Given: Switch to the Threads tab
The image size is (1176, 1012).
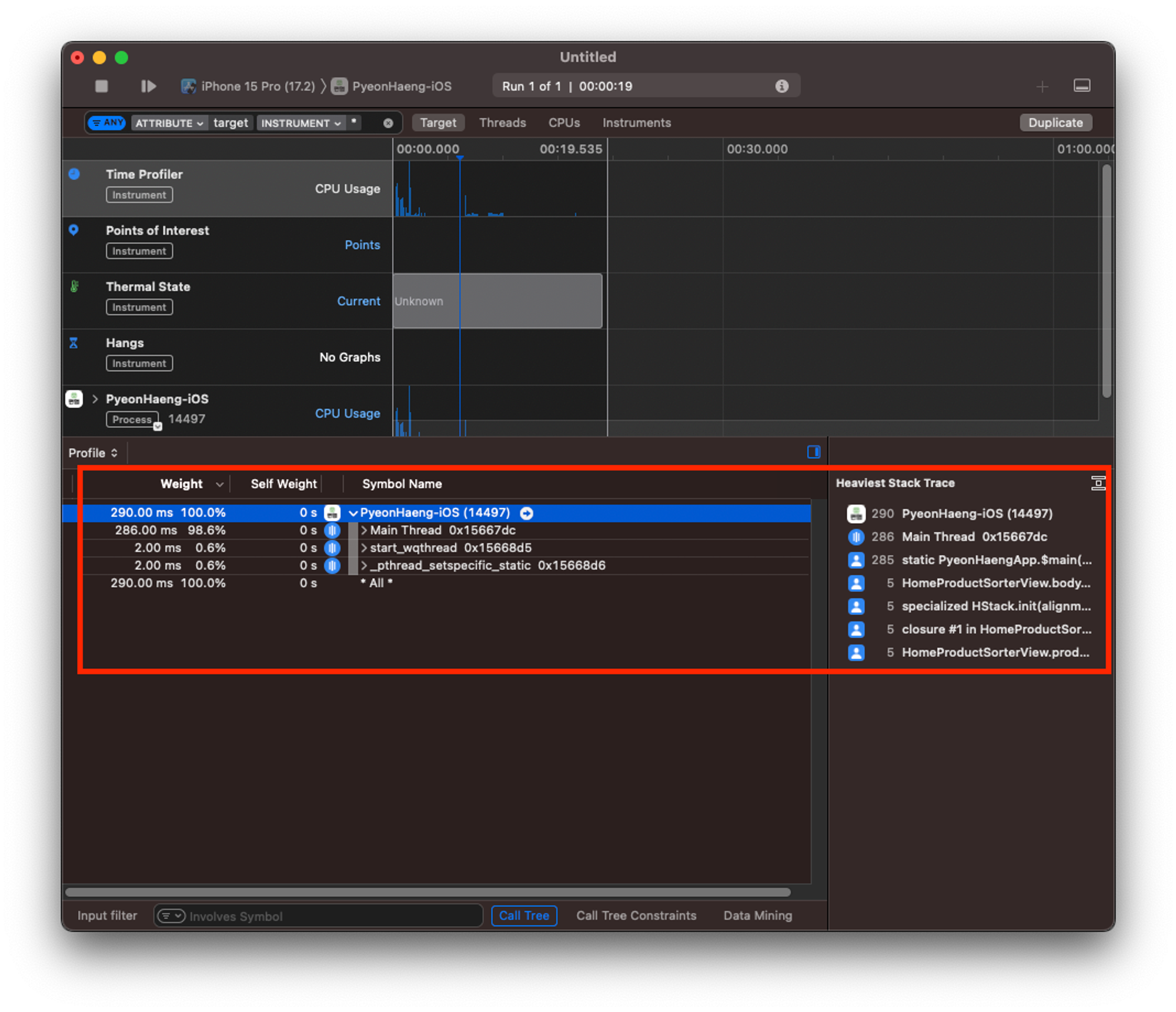Looking at the screenshot, I should [502, 123].
